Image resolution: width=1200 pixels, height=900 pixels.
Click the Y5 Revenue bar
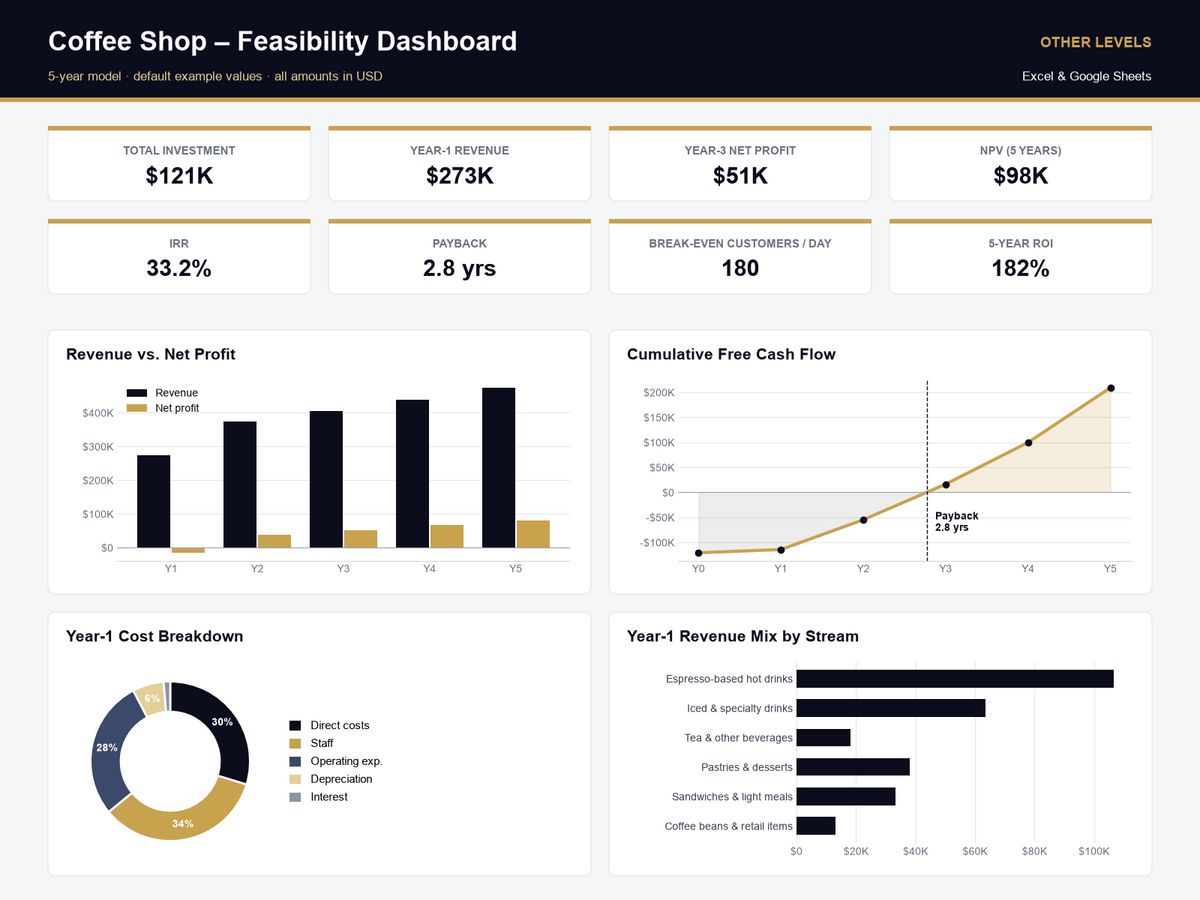click(x=499, y=468)
